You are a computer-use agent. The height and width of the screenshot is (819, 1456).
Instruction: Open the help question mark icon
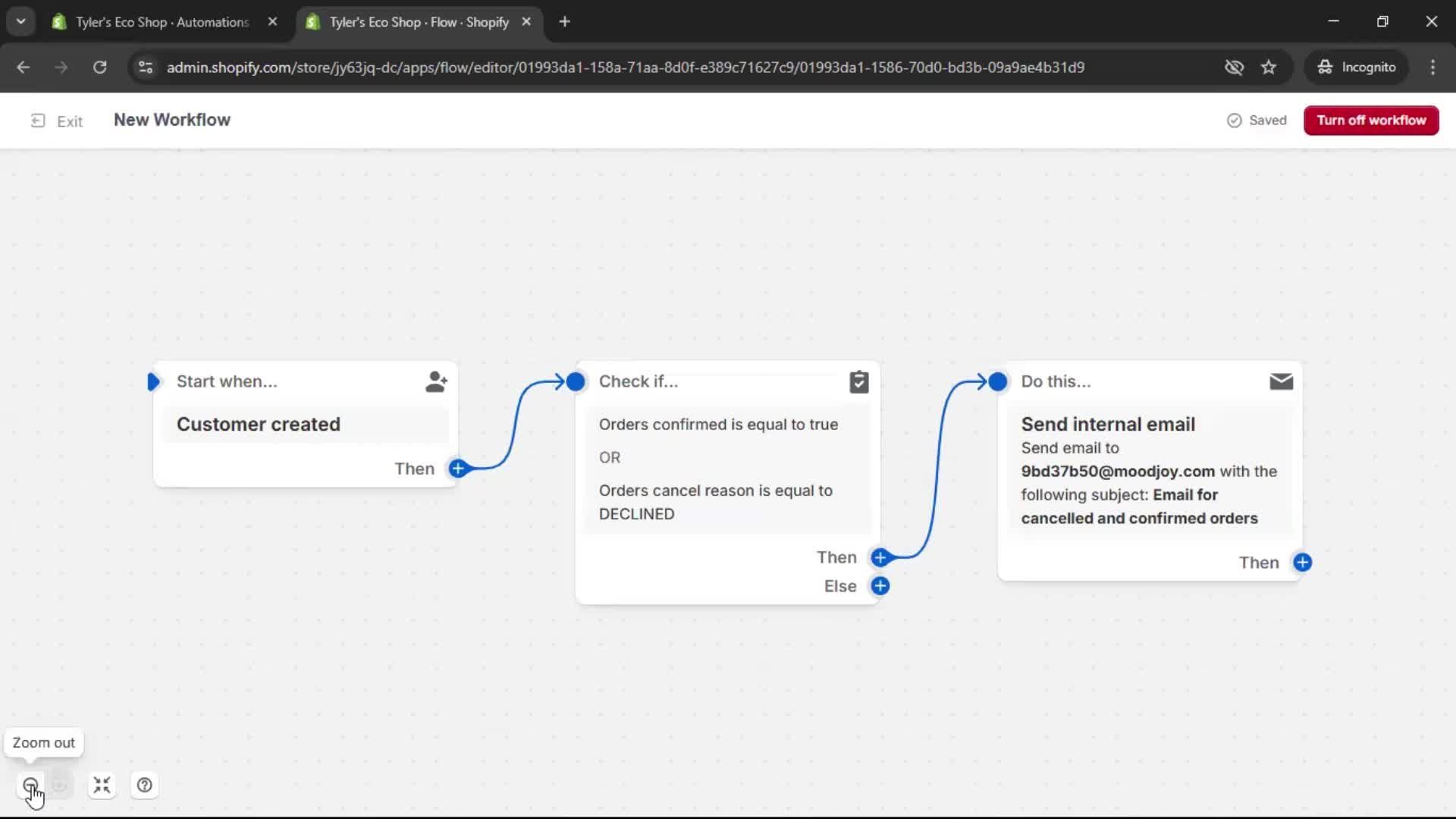click(144, 785)
